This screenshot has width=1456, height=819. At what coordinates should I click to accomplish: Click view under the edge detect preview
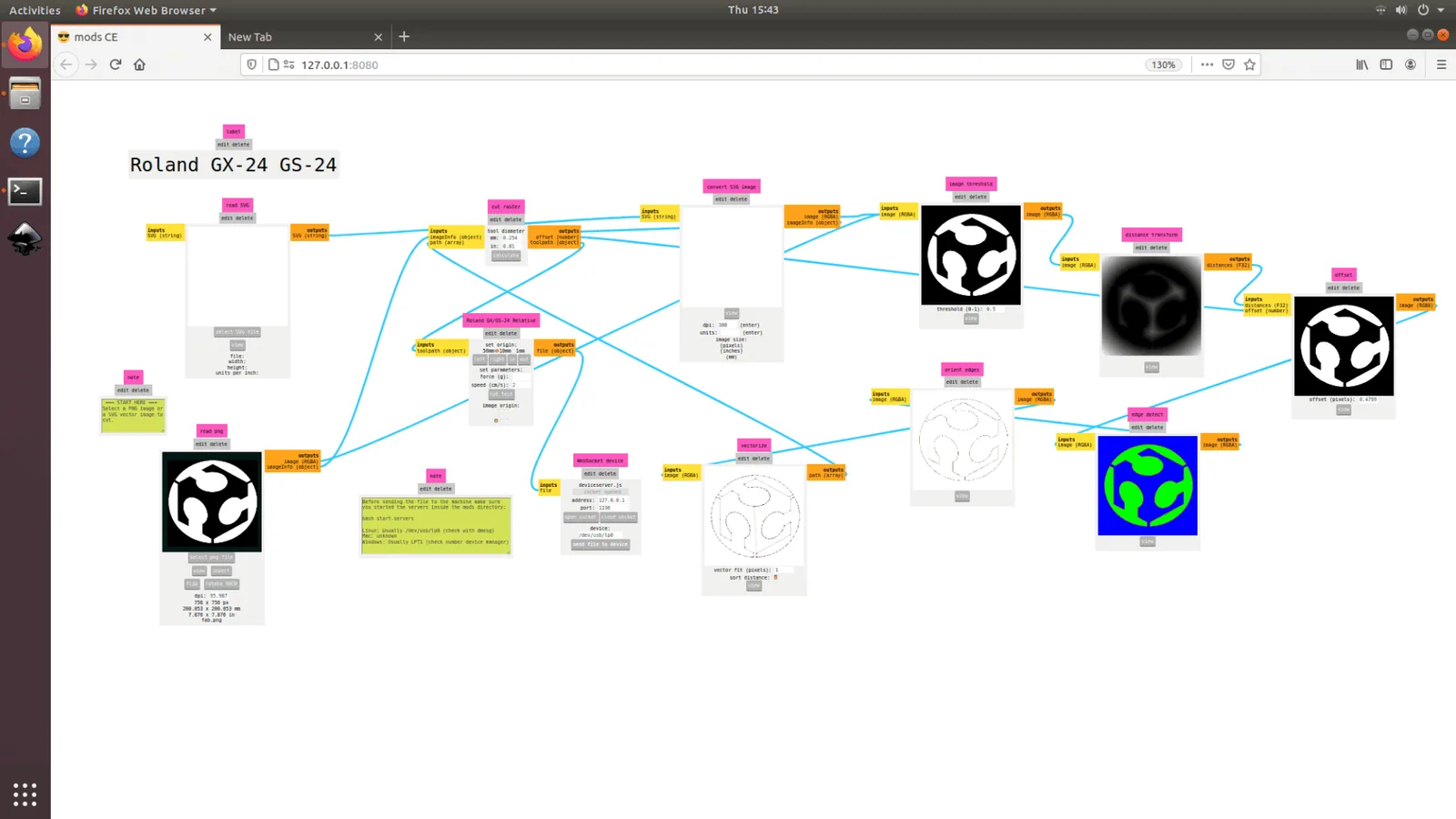click(x=1148, y=541)
